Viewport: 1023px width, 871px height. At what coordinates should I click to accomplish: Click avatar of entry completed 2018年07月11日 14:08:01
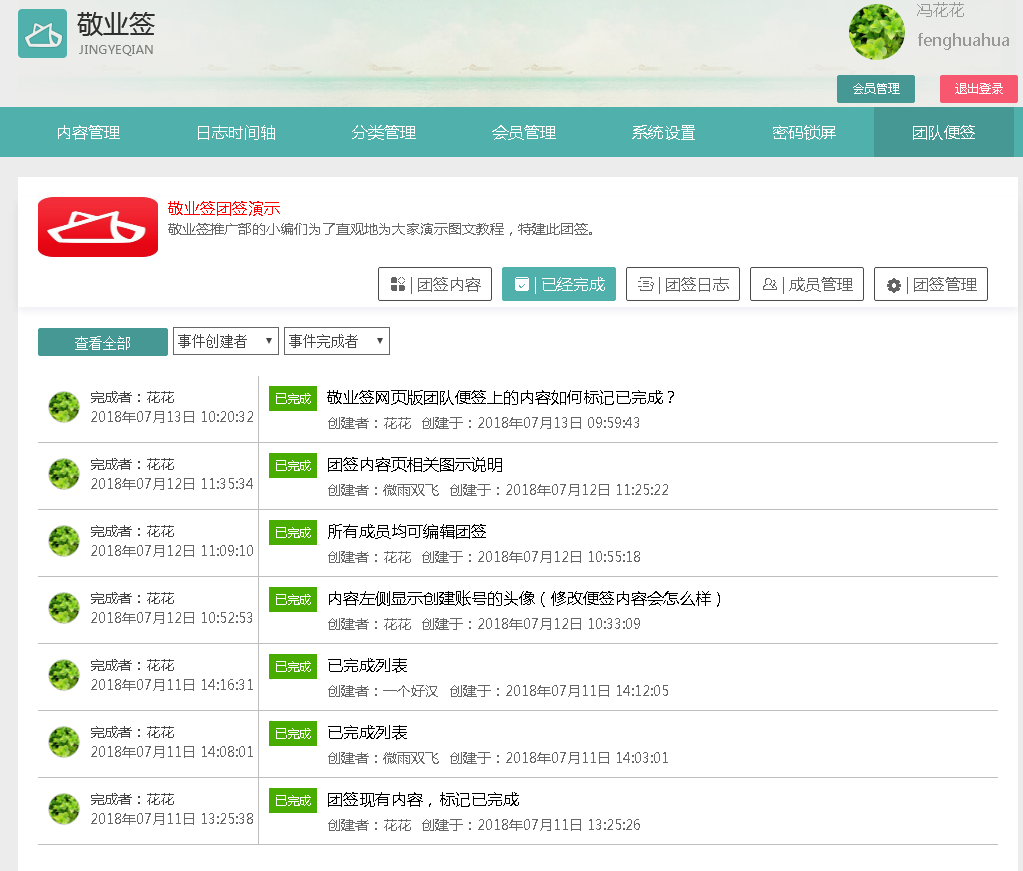pos(64,742)
